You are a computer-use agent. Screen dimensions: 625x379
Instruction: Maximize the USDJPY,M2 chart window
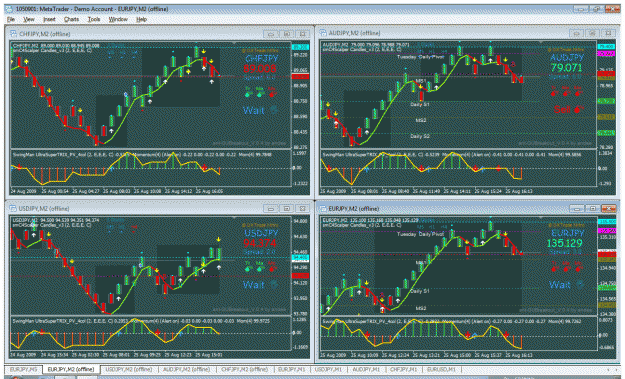click(287, 208)
